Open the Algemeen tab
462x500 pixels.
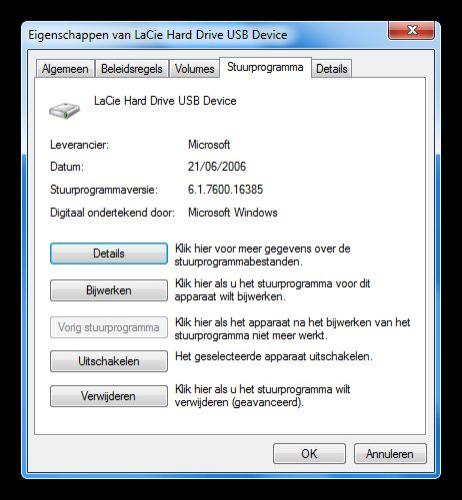[x=65, y=69]
